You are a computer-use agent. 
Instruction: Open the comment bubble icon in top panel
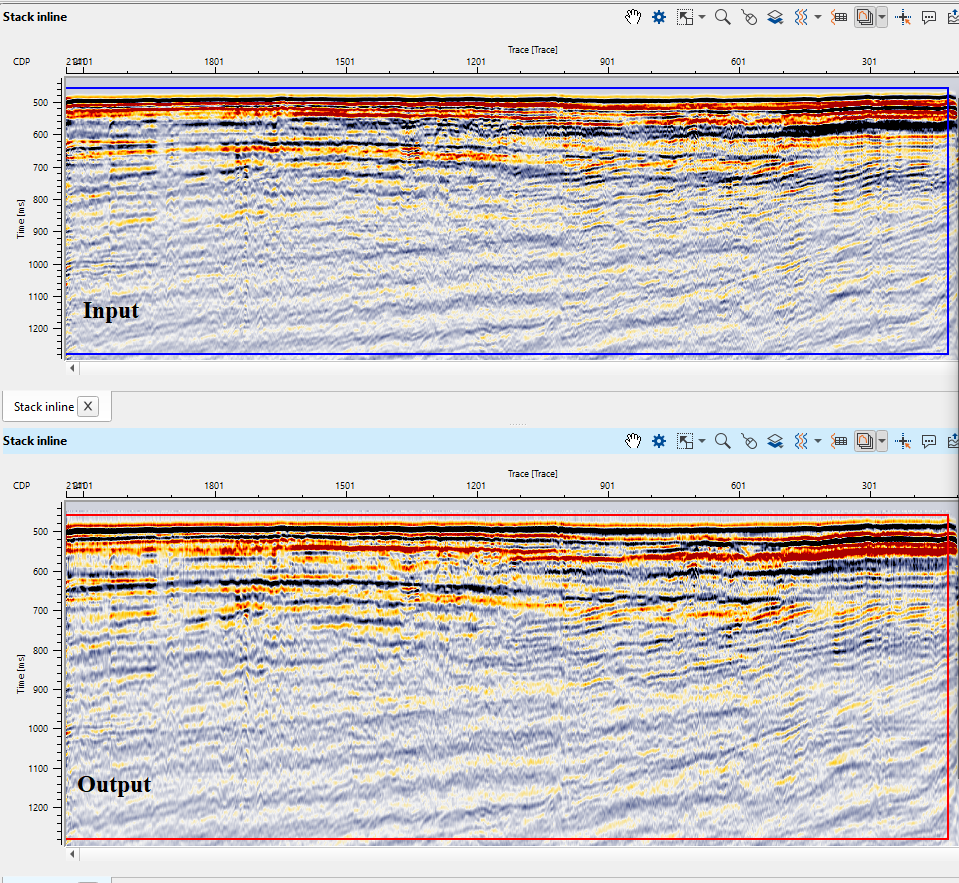pos(929,17)
